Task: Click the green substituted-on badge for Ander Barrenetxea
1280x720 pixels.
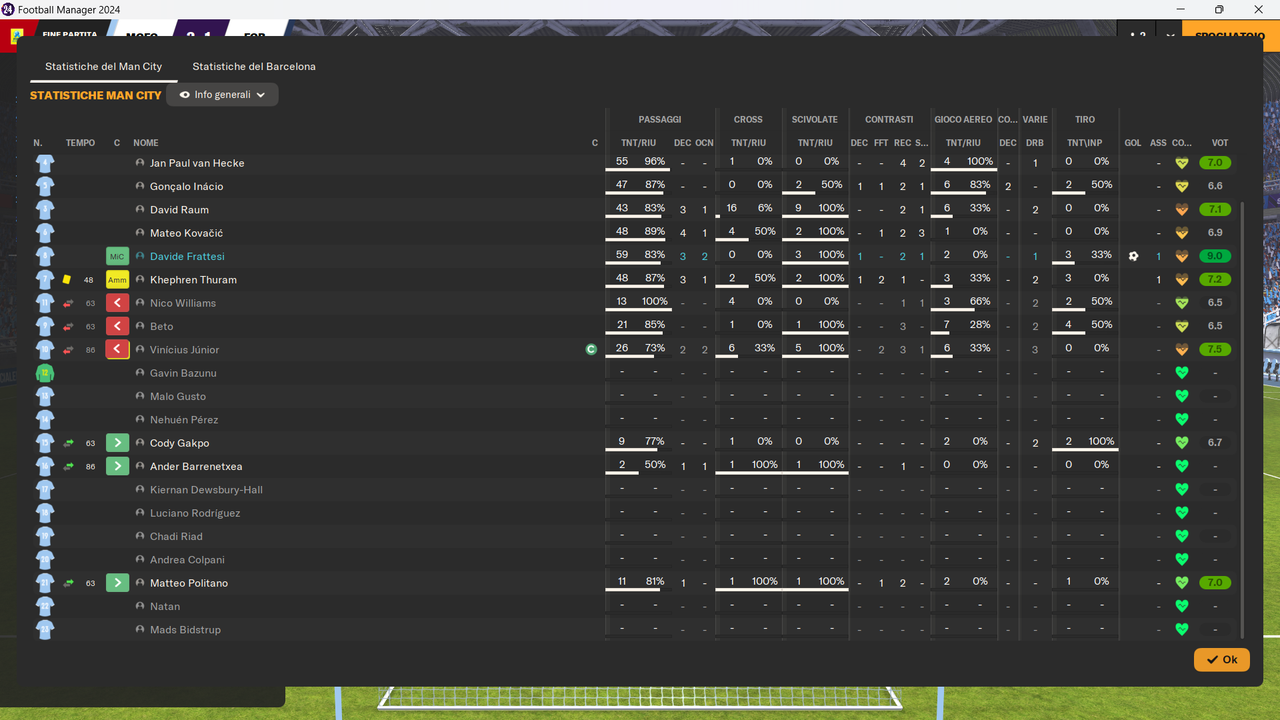Action: [x=117, y=466]
